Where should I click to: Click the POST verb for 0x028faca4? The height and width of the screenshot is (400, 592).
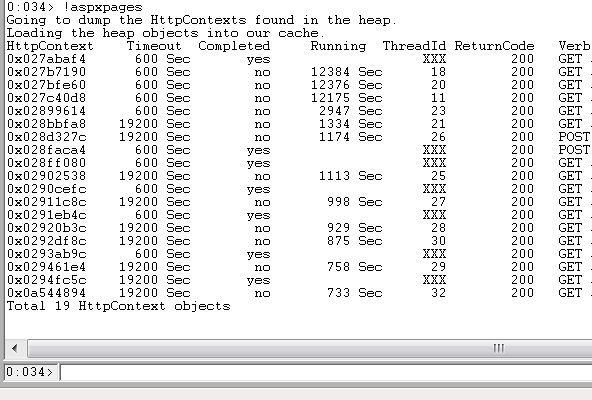[x=574, y=150]
